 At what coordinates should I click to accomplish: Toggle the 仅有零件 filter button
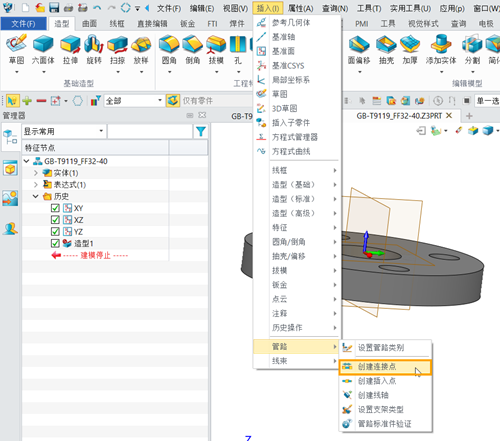pyautogui.click(x=173, y=101)
